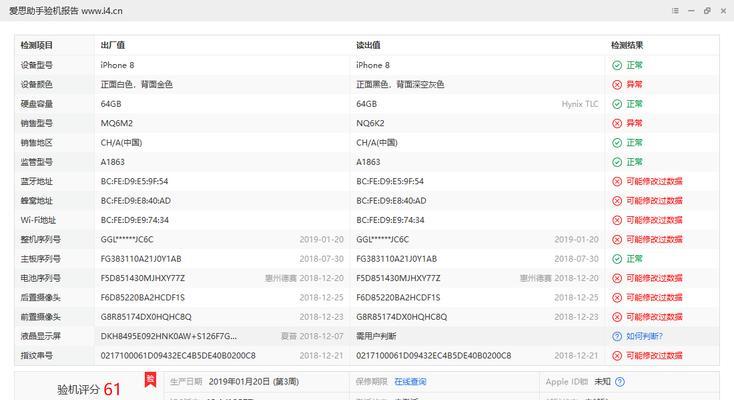Close the 验机报告 window
This screenshot has height=400, width=734.
723,11
